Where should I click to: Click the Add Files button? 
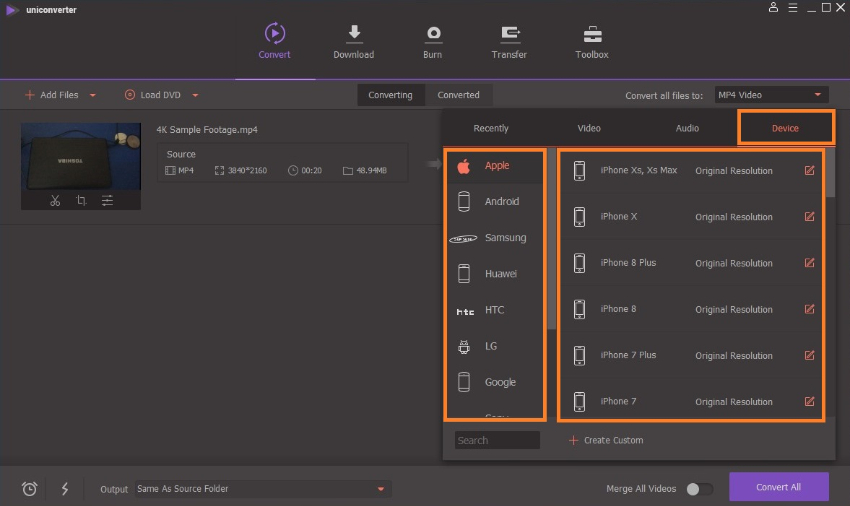(52, 95)
